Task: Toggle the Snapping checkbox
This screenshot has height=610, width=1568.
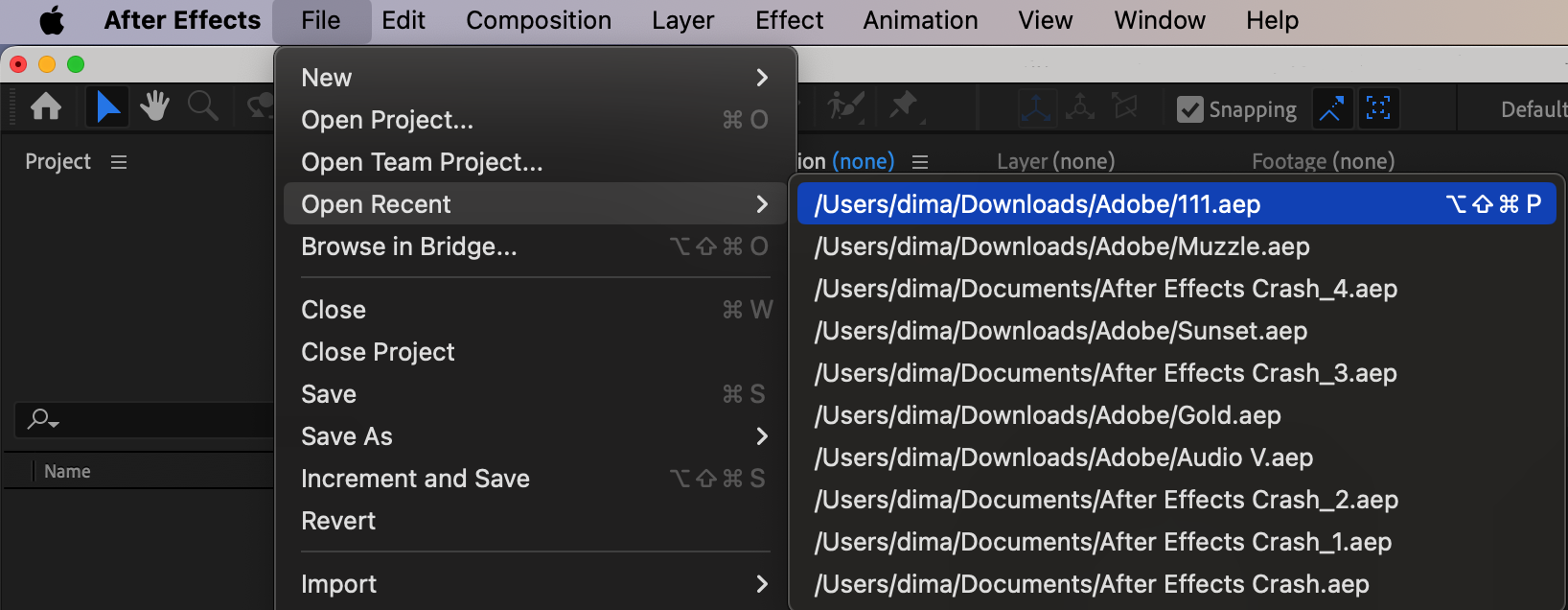Action: click(1189, 109)
